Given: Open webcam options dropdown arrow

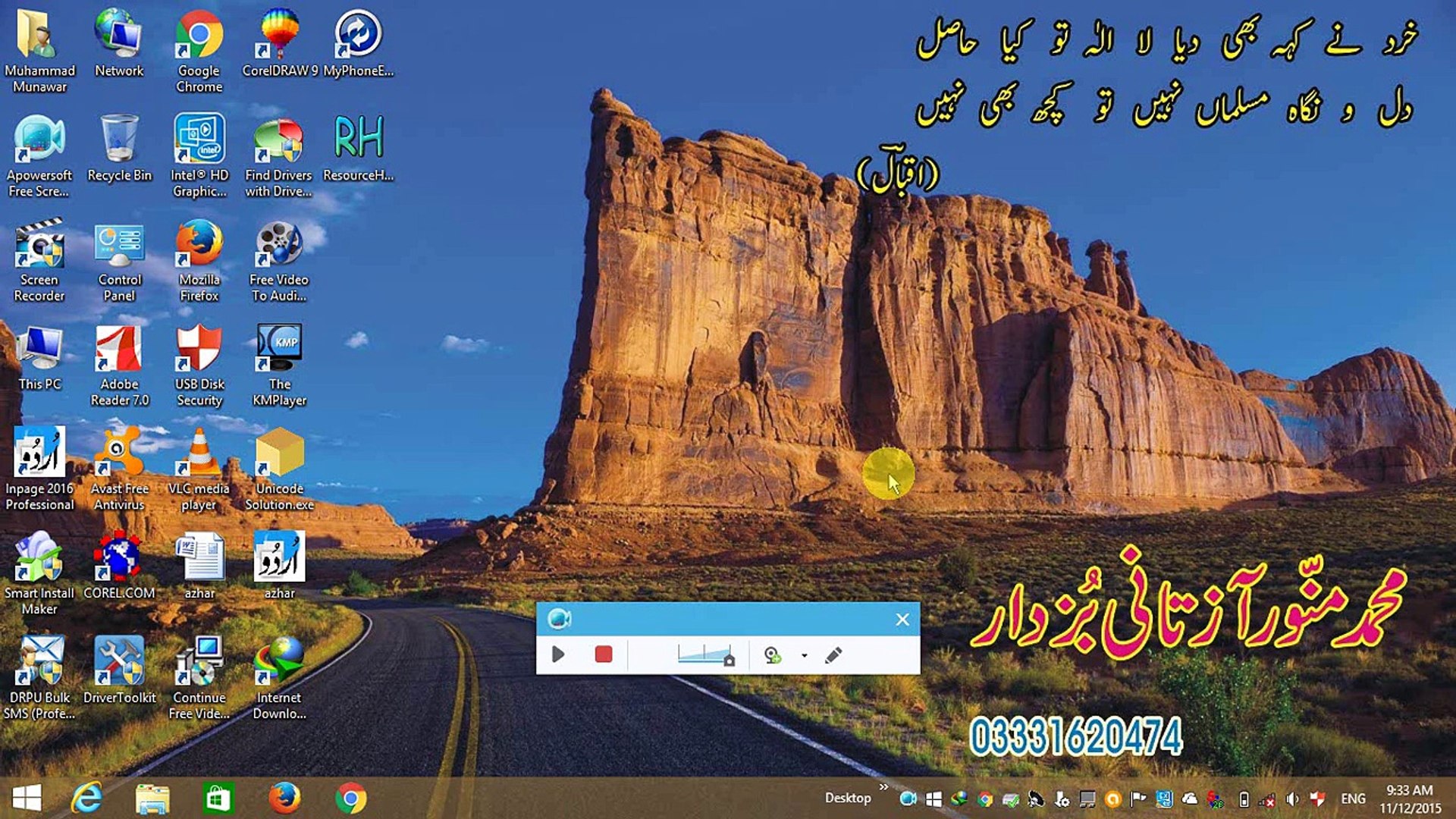Looking at the screenshot, I should 804,655.
